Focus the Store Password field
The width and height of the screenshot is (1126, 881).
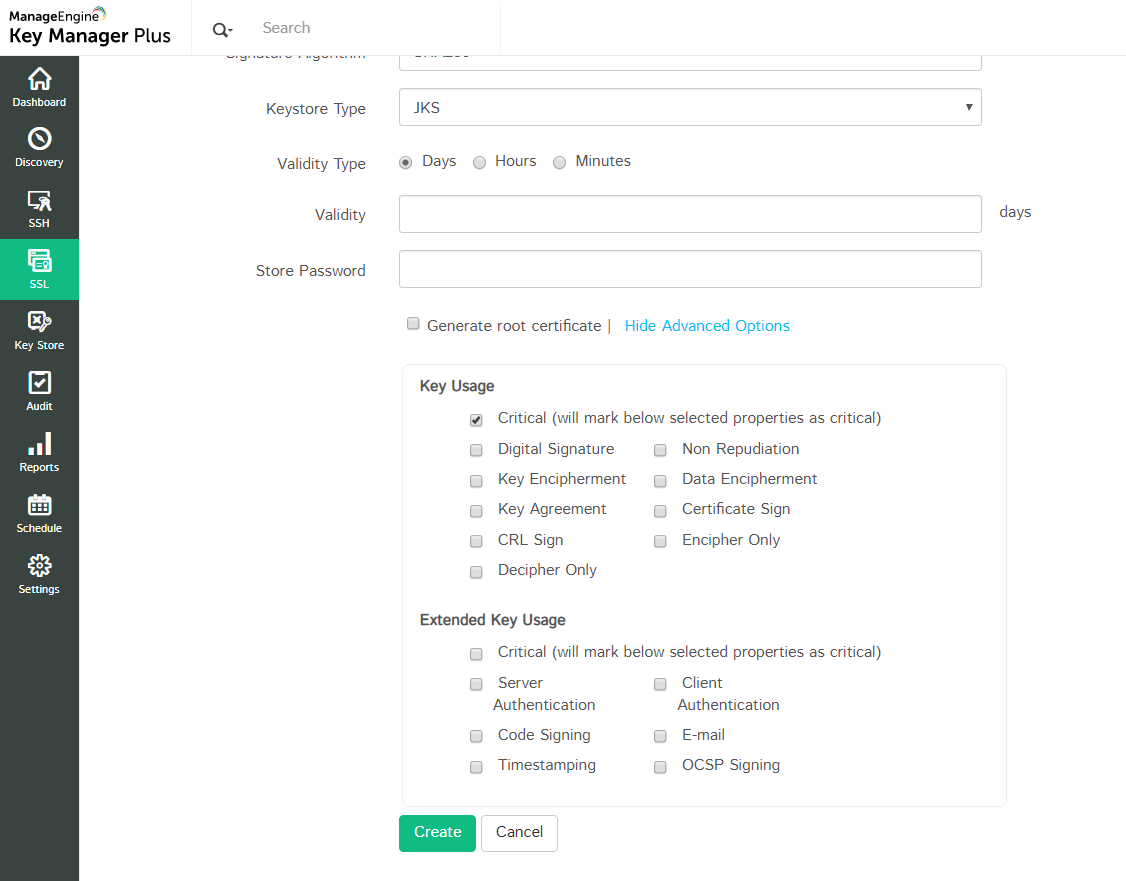tap(690, 269)
